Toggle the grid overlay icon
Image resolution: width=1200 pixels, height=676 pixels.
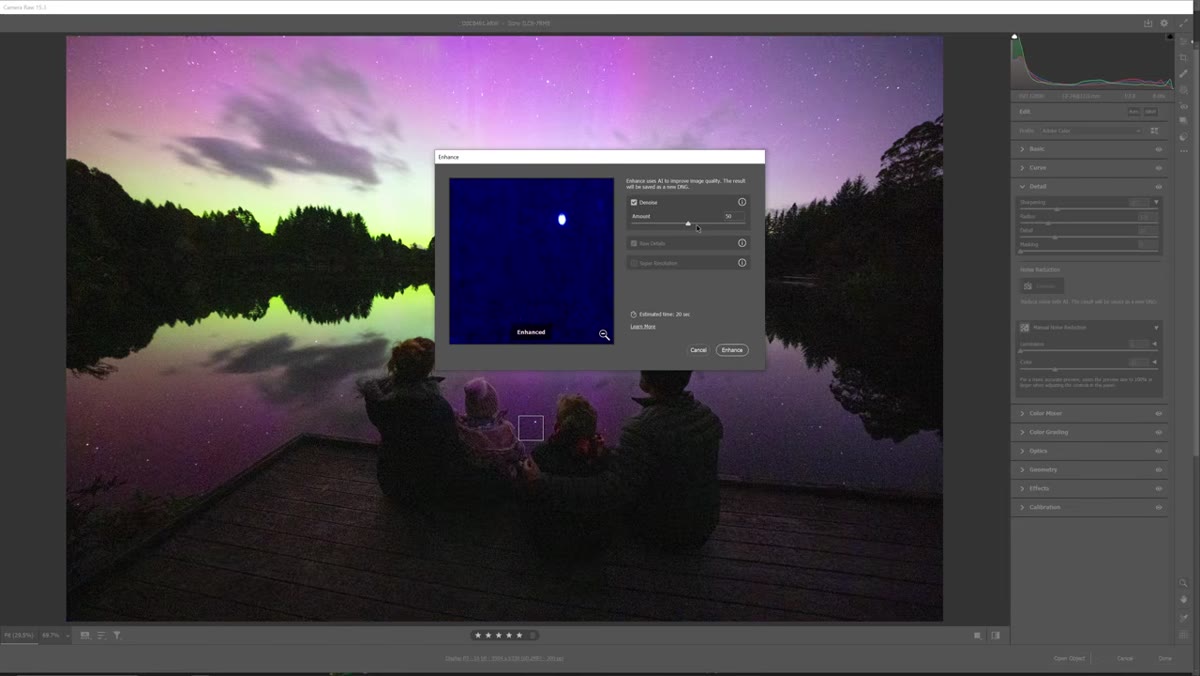1183,635
